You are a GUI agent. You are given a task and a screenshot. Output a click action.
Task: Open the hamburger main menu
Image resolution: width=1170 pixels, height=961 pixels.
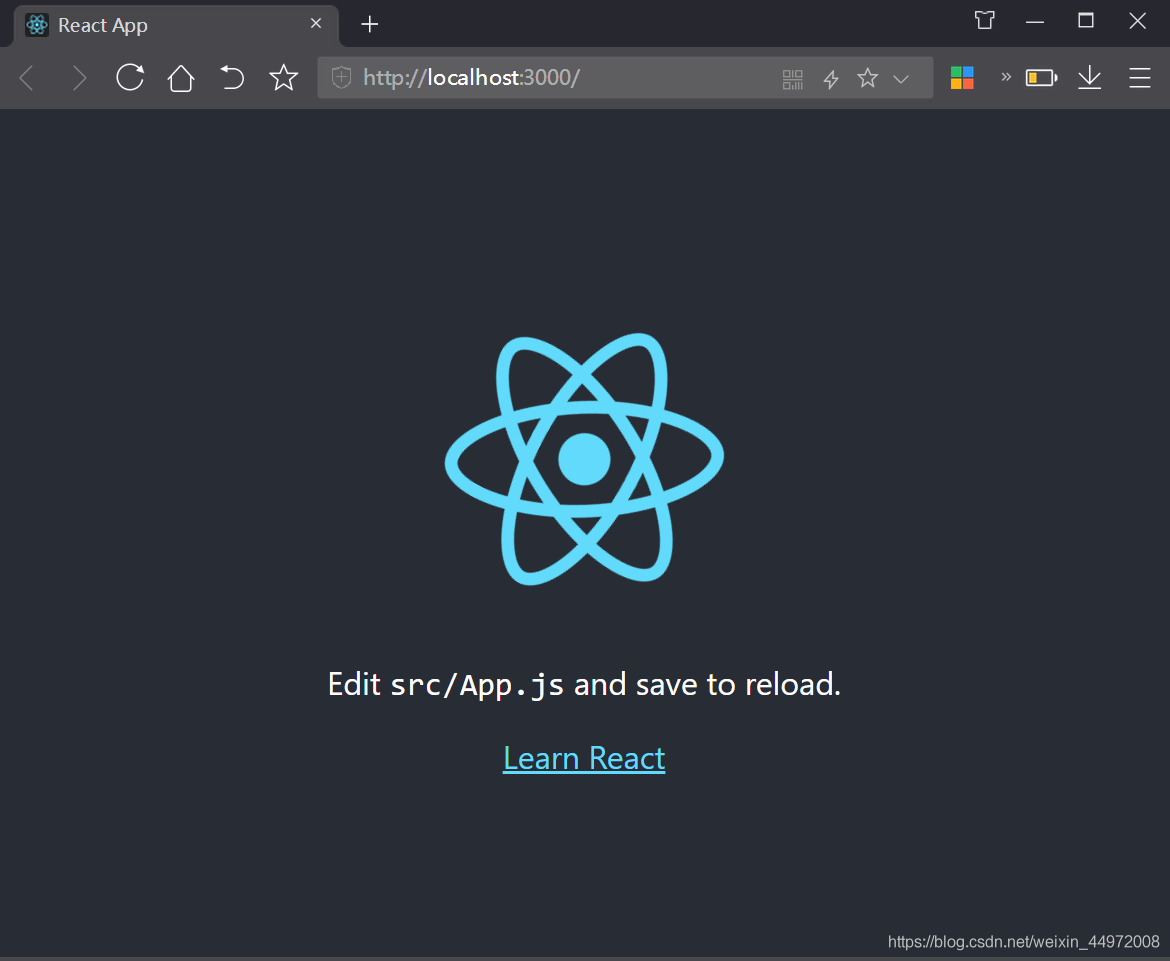coord(1139,78)
